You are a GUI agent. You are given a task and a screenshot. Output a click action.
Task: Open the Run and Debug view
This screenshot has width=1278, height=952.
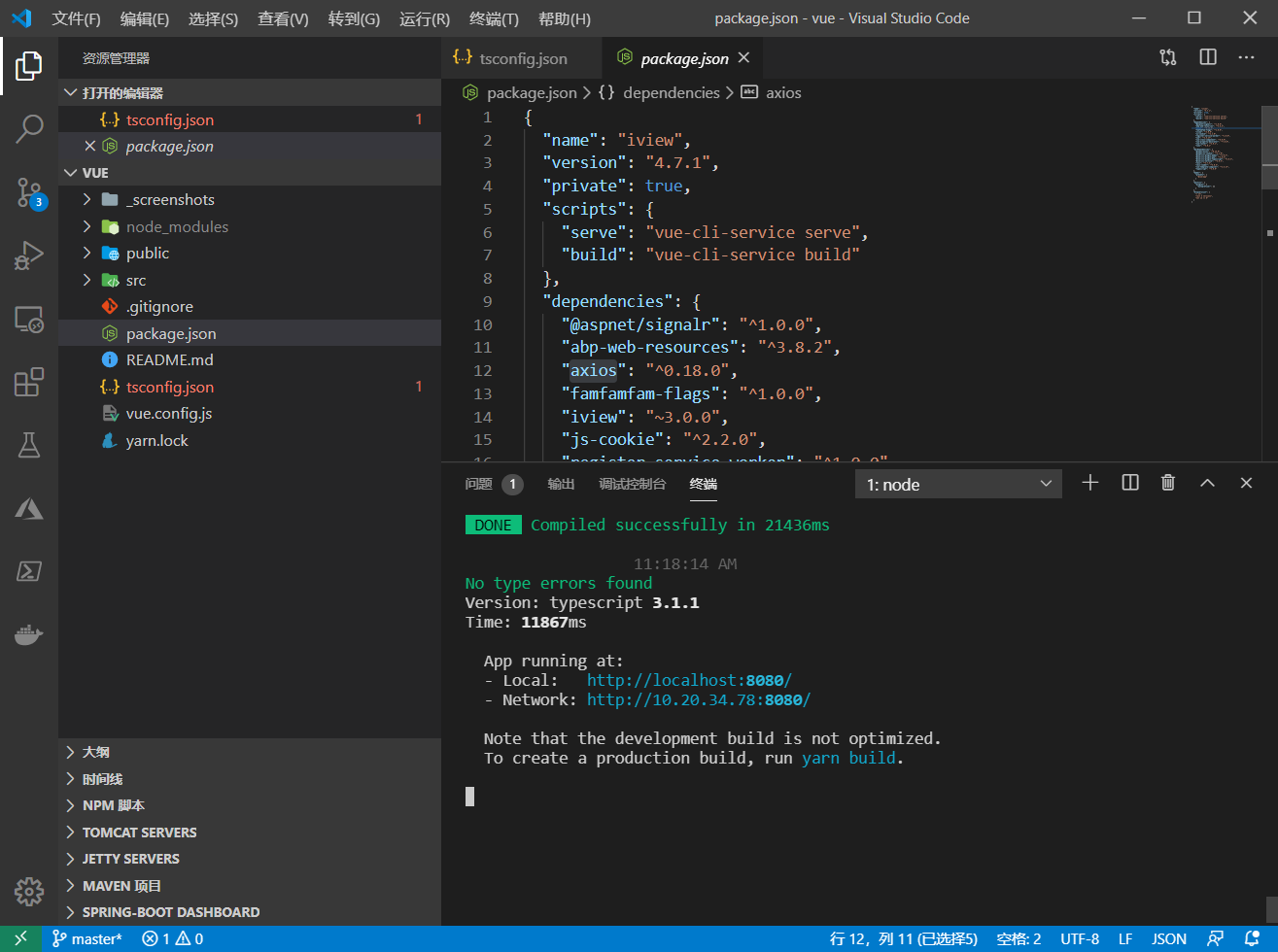pyautogui.click(x=29, y=256)
